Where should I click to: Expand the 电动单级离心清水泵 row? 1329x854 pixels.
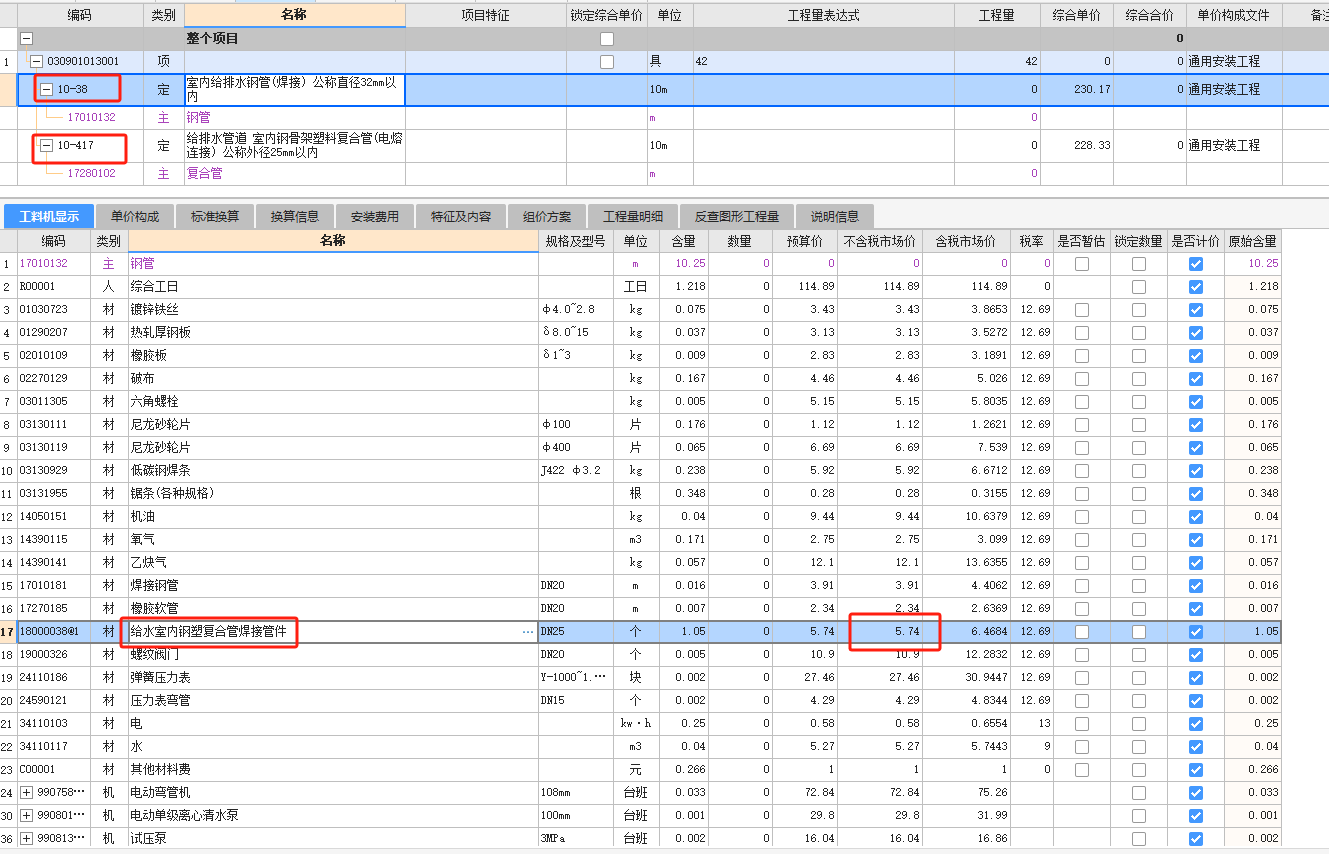[26, 816]
